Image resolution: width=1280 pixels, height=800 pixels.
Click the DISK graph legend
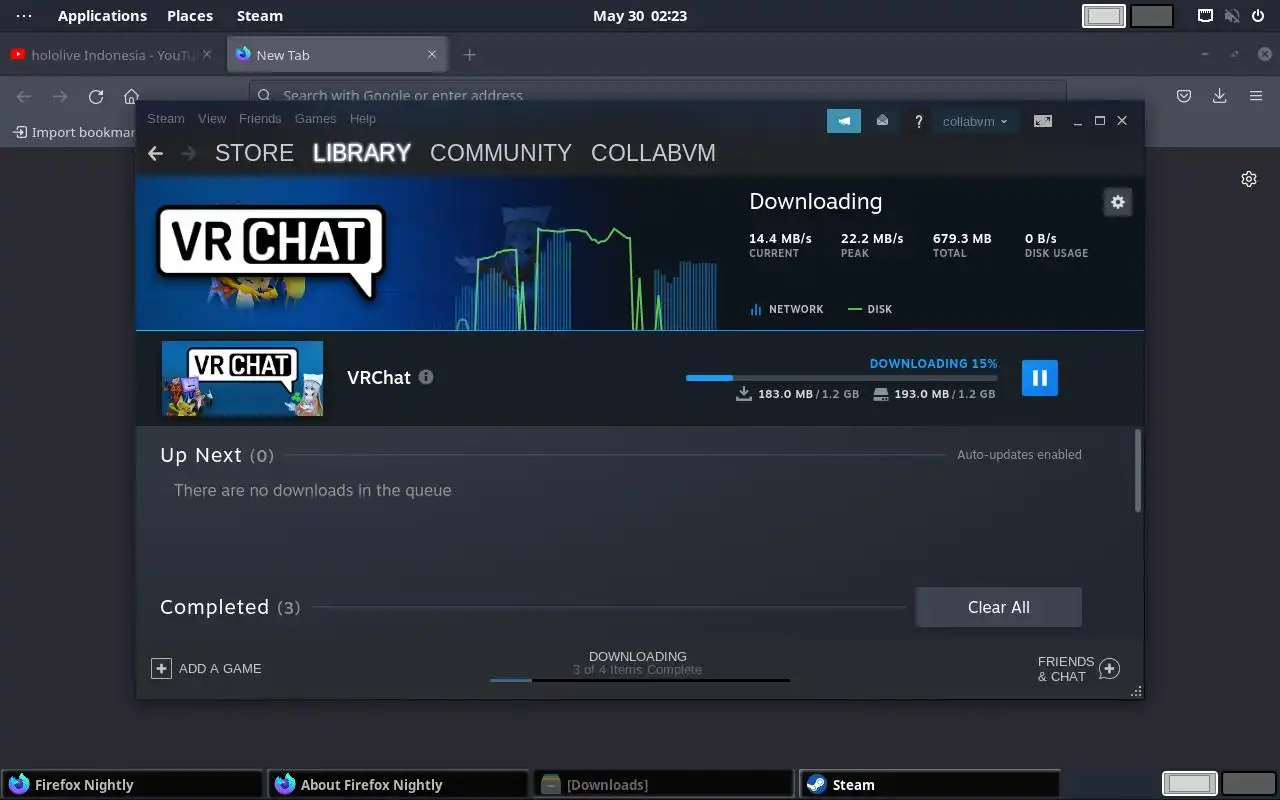point(870,309)
